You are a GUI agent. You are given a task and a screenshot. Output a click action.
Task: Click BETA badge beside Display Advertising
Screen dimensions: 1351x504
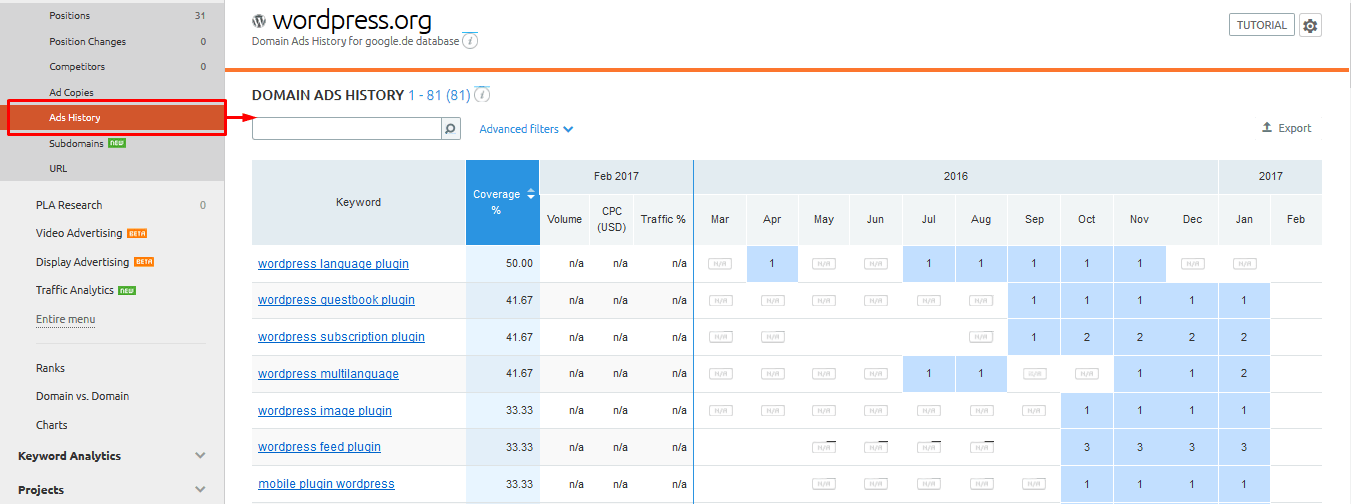pyautogui.click(x=144, y=262)
